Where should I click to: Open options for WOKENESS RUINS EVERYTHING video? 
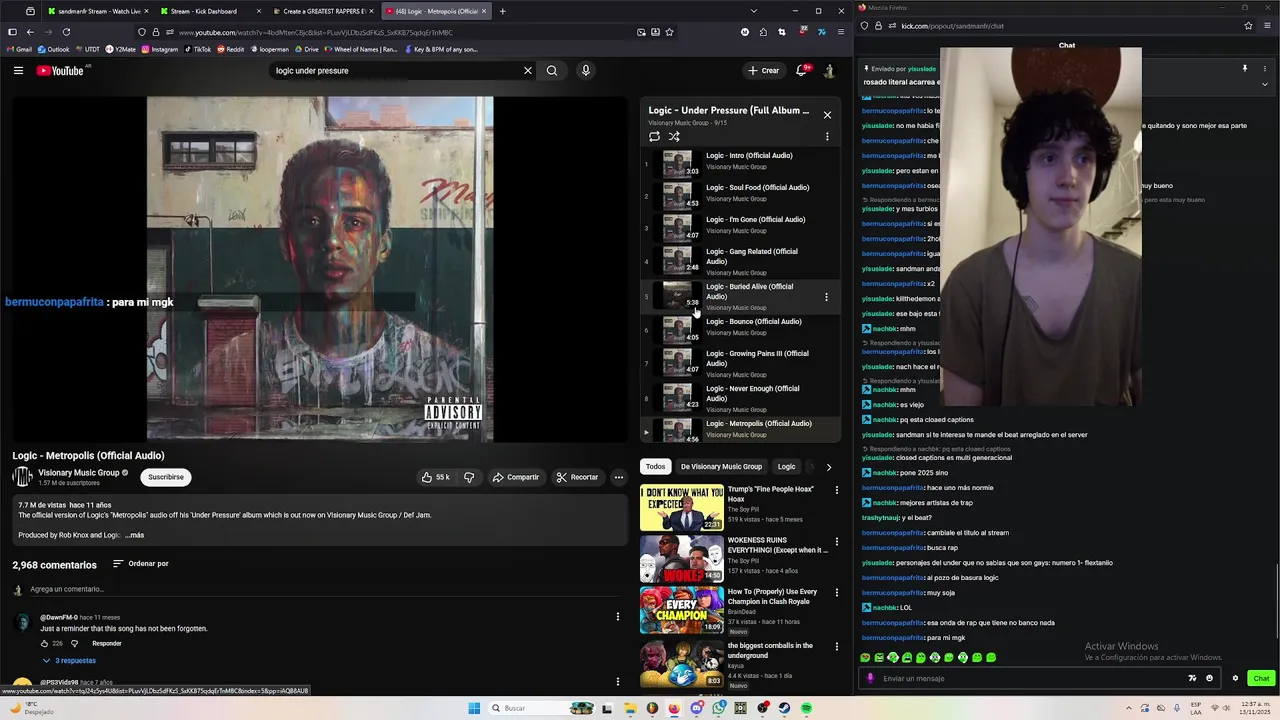837,541
